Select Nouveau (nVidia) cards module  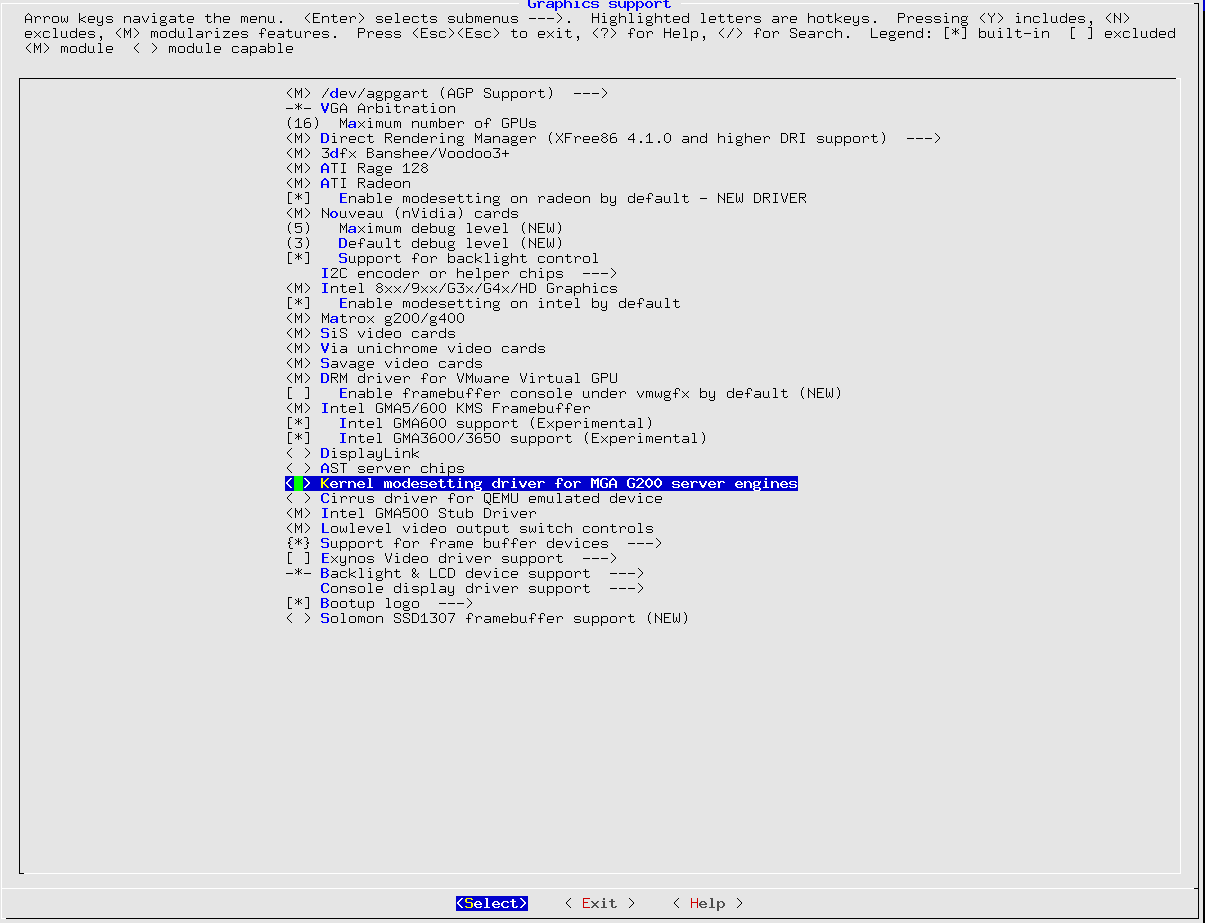point(402,213)
